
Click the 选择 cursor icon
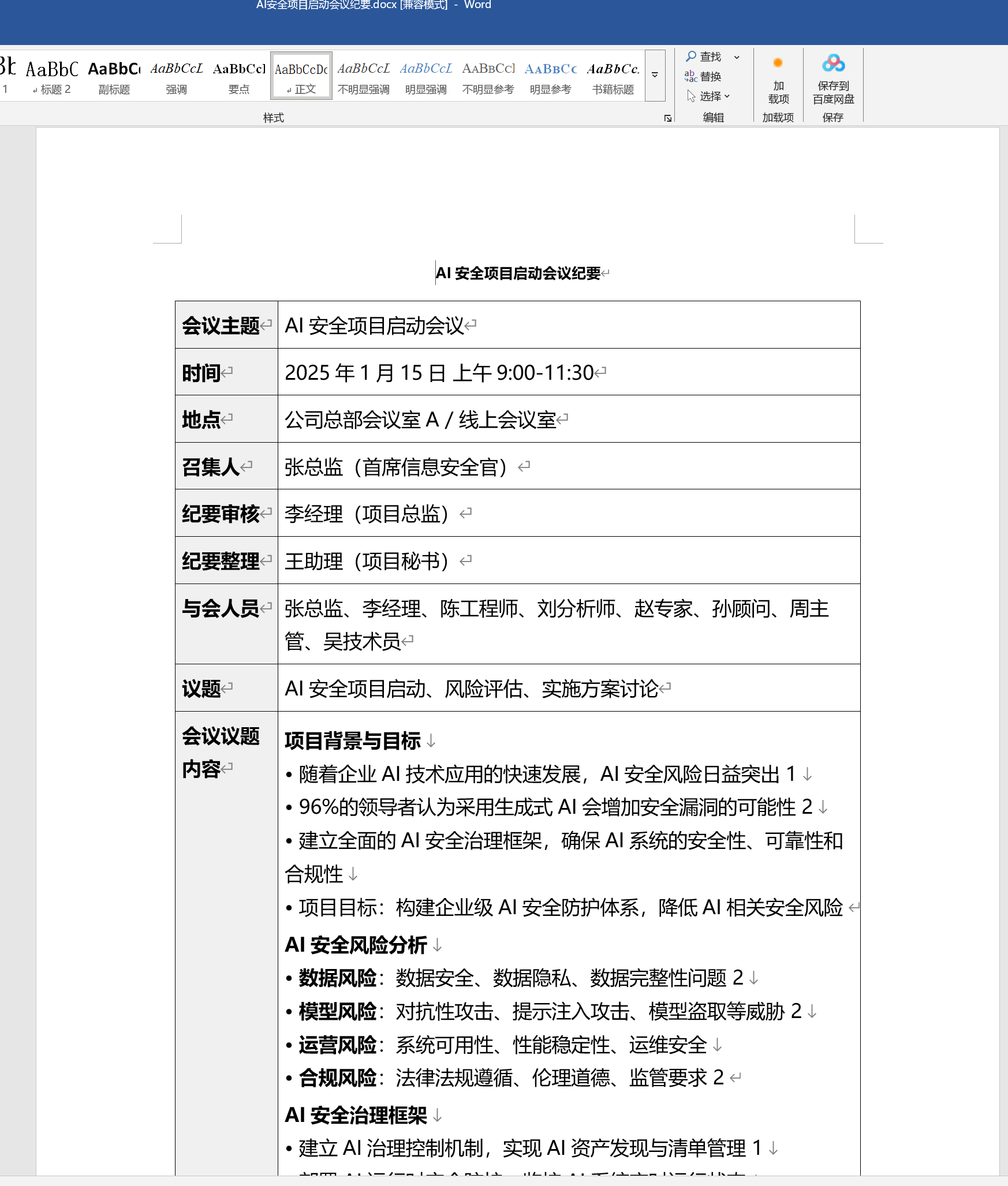691,96
